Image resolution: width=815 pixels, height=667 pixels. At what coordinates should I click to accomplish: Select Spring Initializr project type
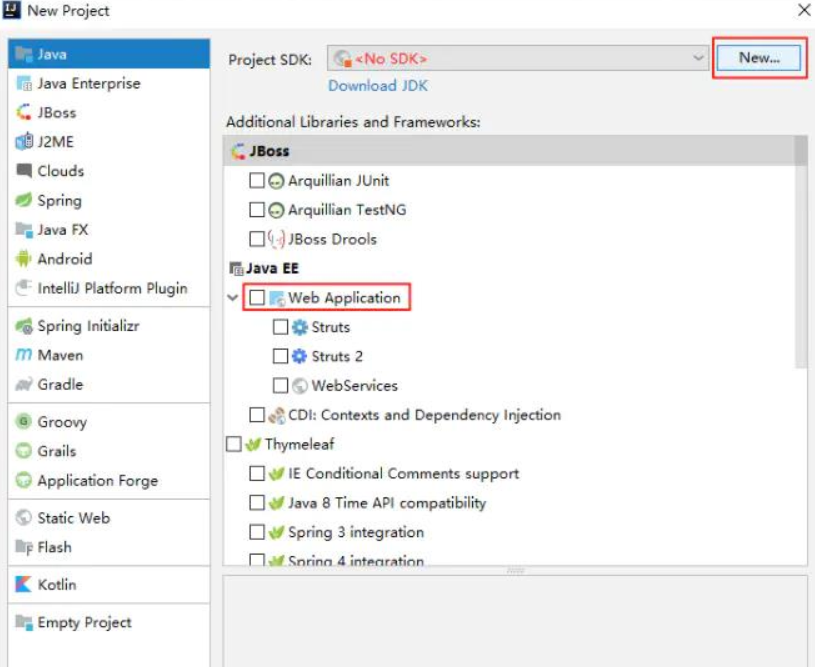pos(109,326)
